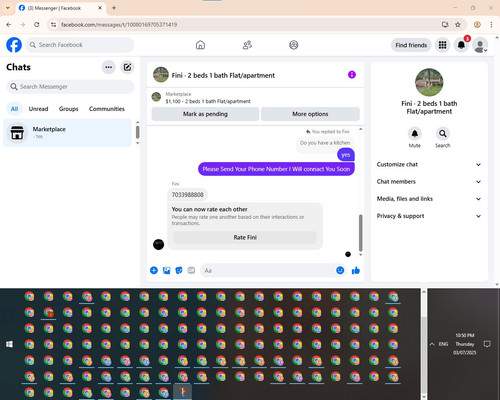Open the account avatar menu
This screenshot has height=400, width=500.
(x=480, y=45)
